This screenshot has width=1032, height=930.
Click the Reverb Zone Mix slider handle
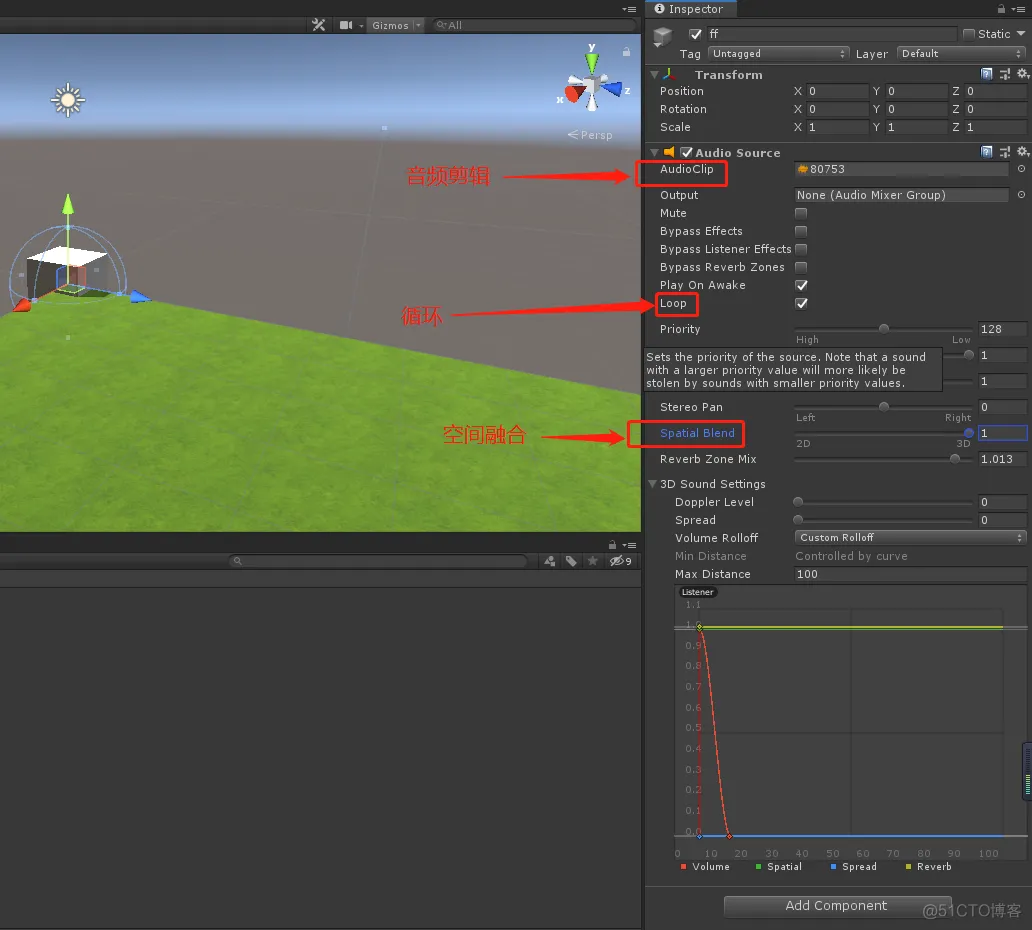[954, 459]
